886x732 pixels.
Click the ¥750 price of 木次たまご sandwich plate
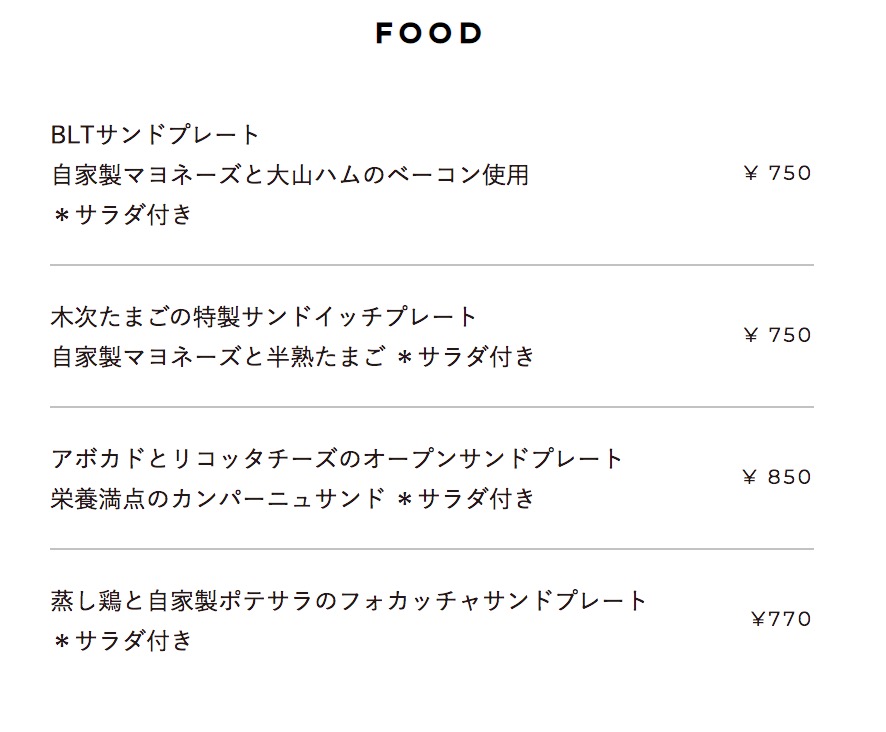777,336
